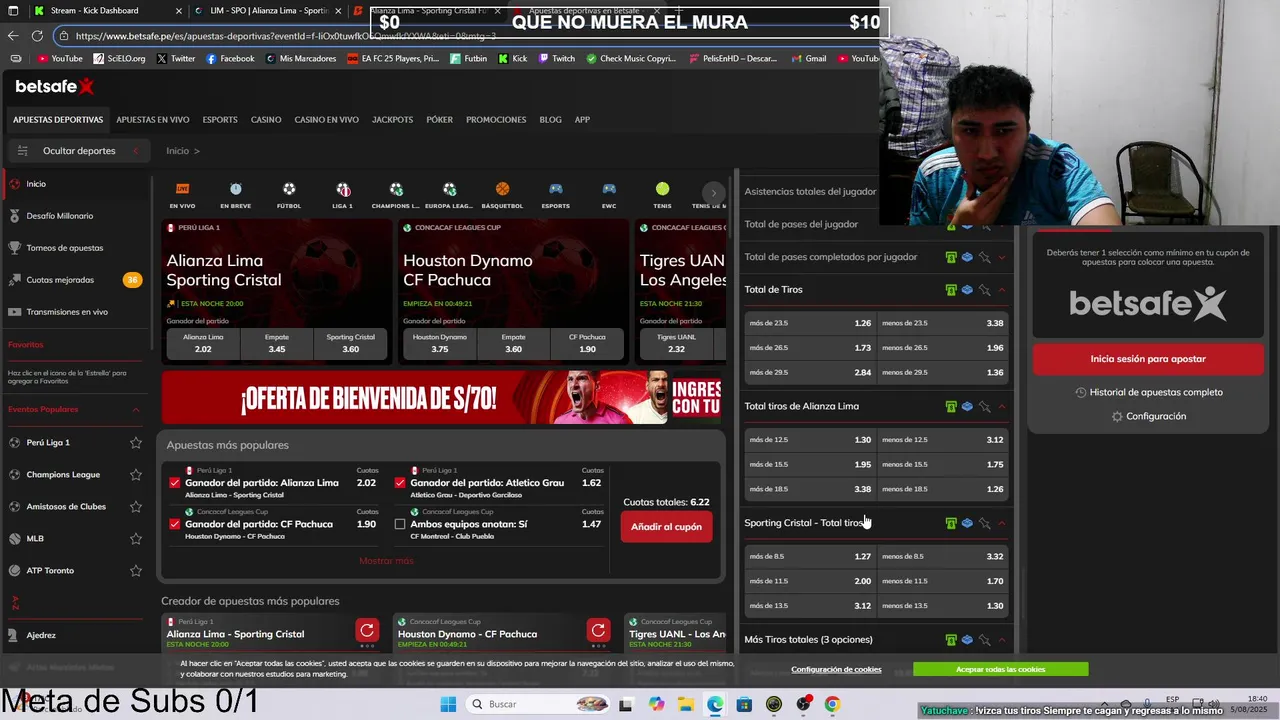This screenshot has height=720, width=1280.
Task: Open Historial de apuestas completo
Action: [1148, 393]
